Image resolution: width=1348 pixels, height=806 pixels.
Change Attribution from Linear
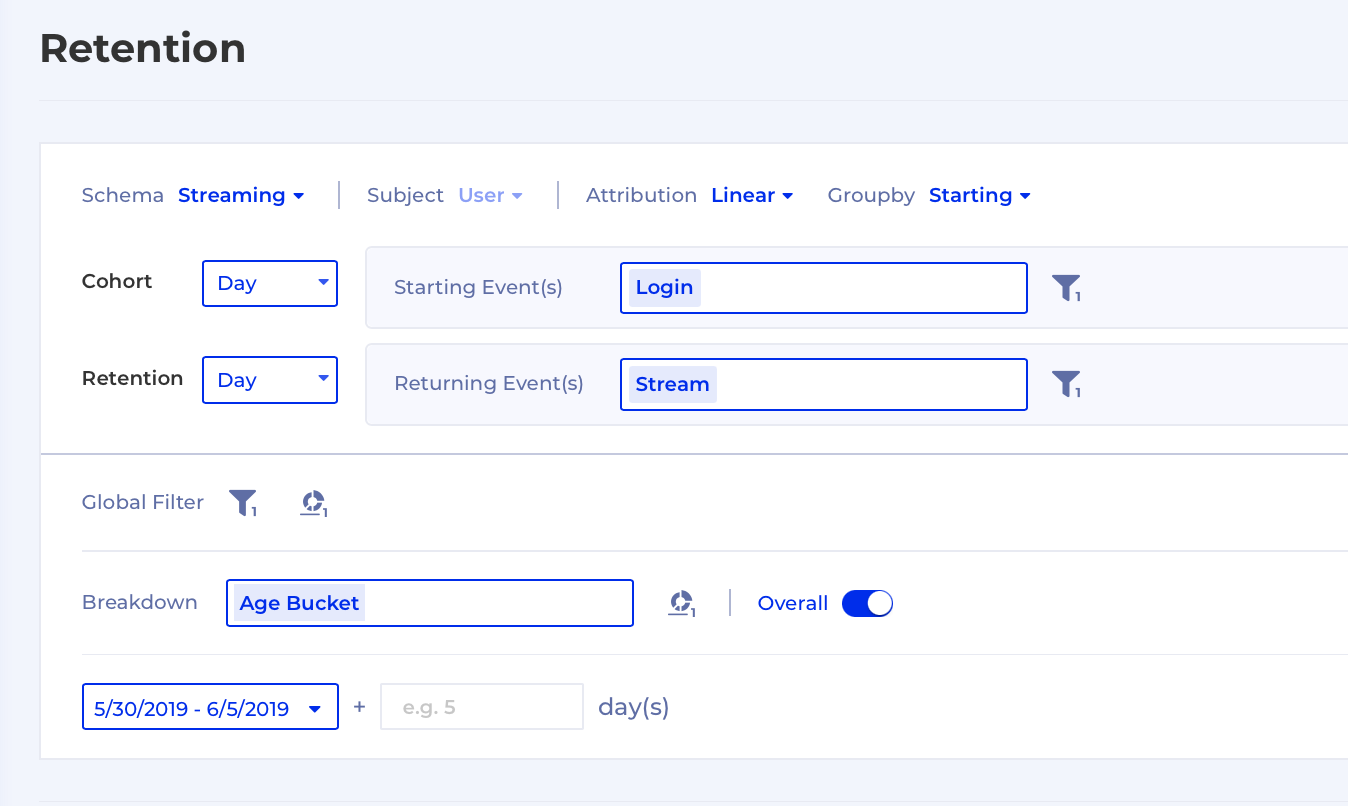752,195
